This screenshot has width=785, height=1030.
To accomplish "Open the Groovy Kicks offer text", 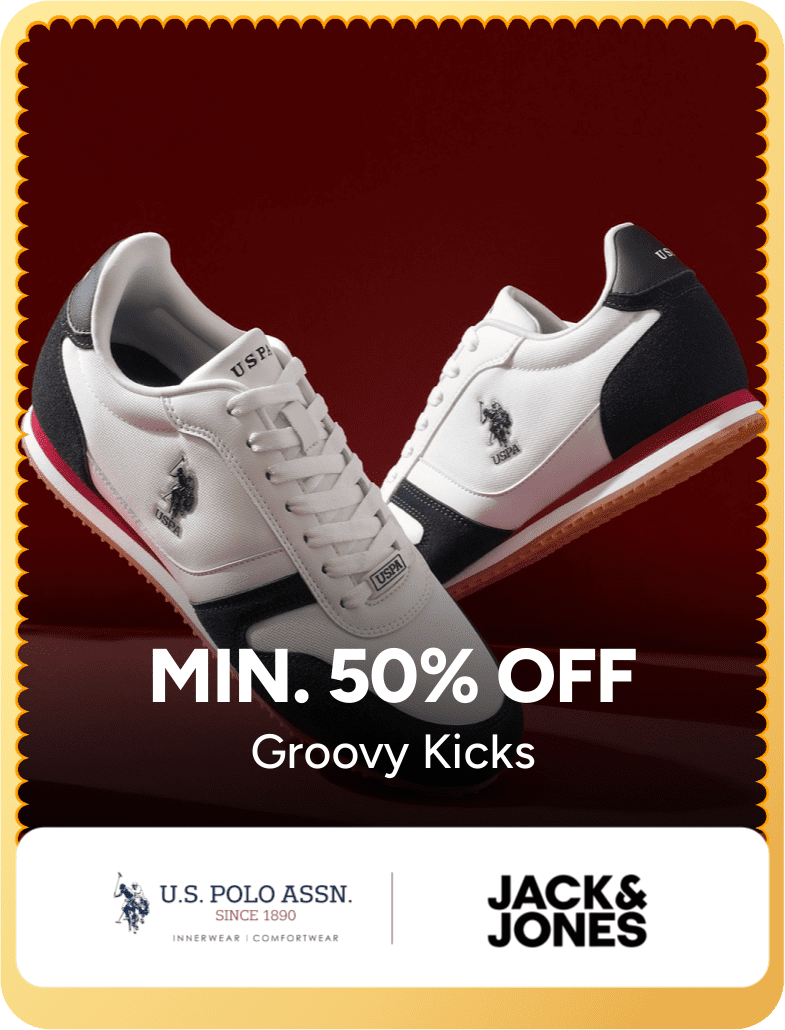I will point(393,753).
